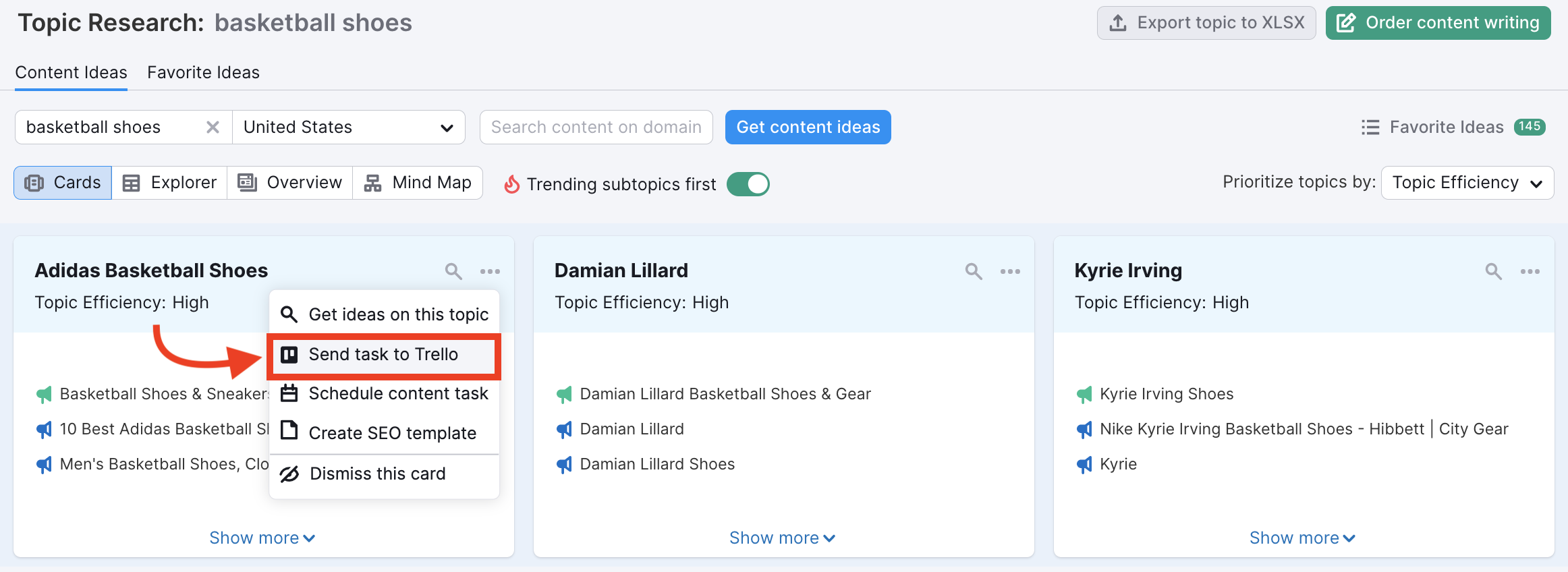Switch to the Mind Map view

pos(418,183)
